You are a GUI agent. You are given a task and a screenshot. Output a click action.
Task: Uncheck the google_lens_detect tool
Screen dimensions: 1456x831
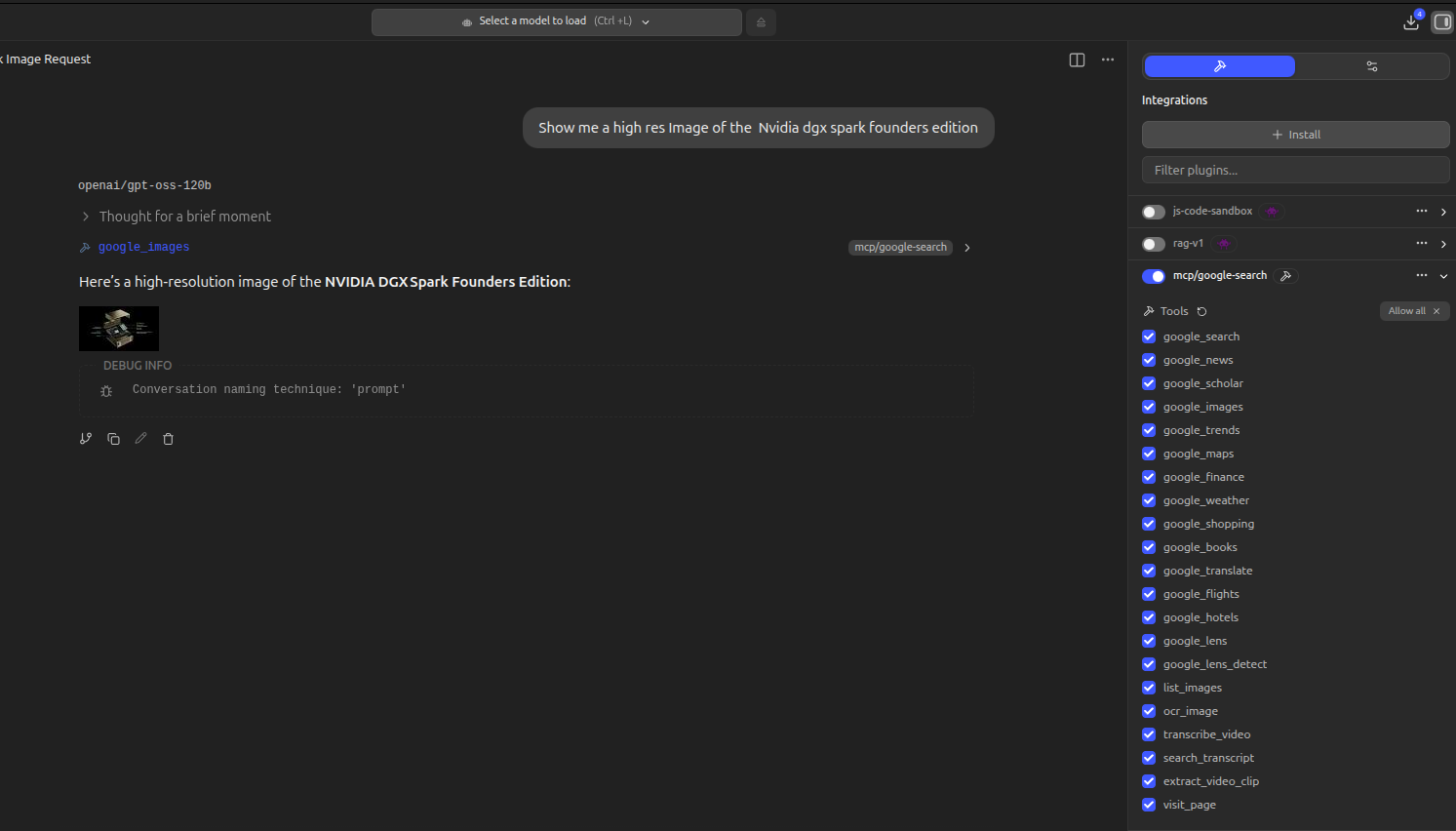click(x=1149, y=664)
